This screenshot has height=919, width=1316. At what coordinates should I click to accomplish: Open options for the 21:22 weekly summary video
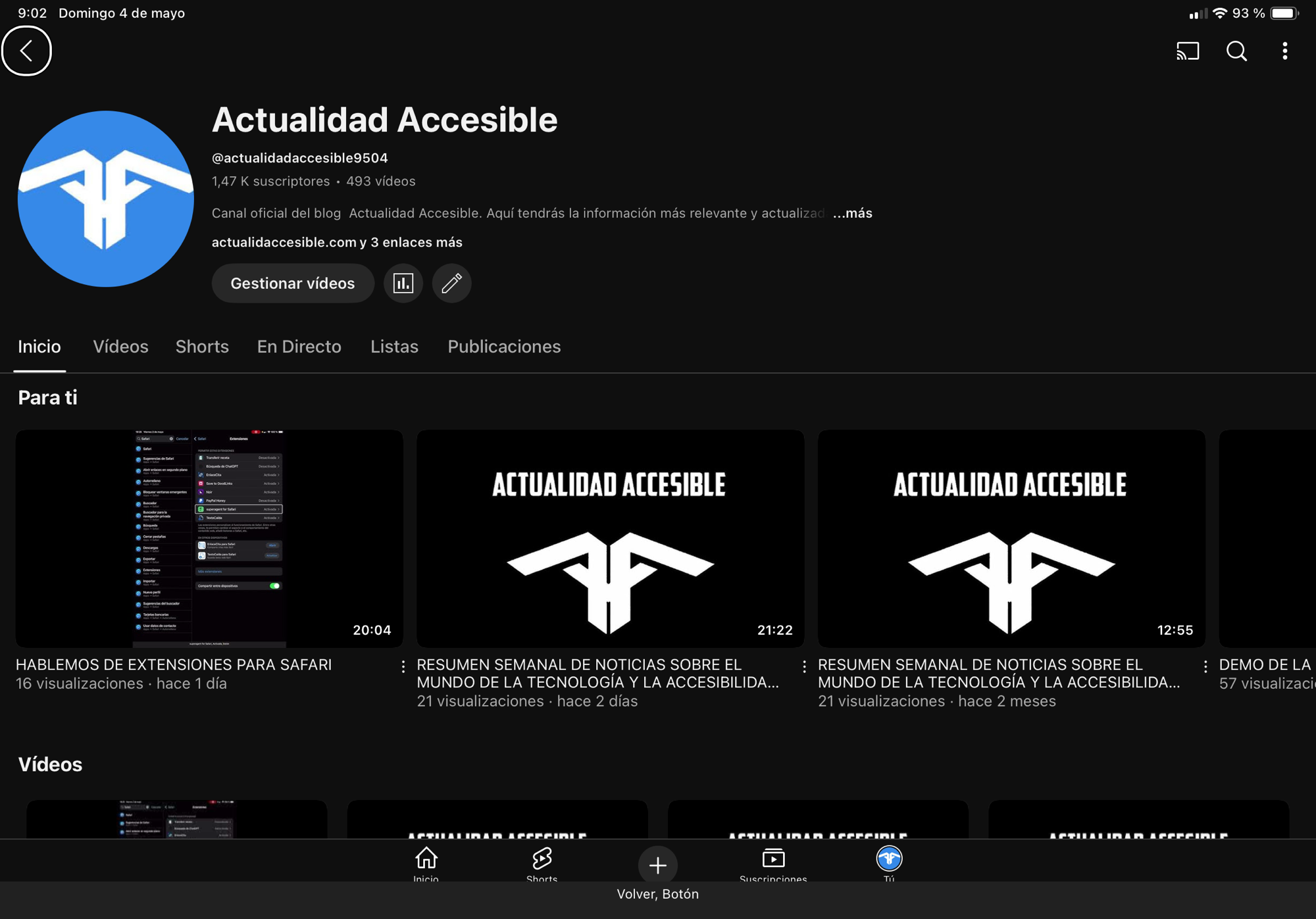coord(804,666)
